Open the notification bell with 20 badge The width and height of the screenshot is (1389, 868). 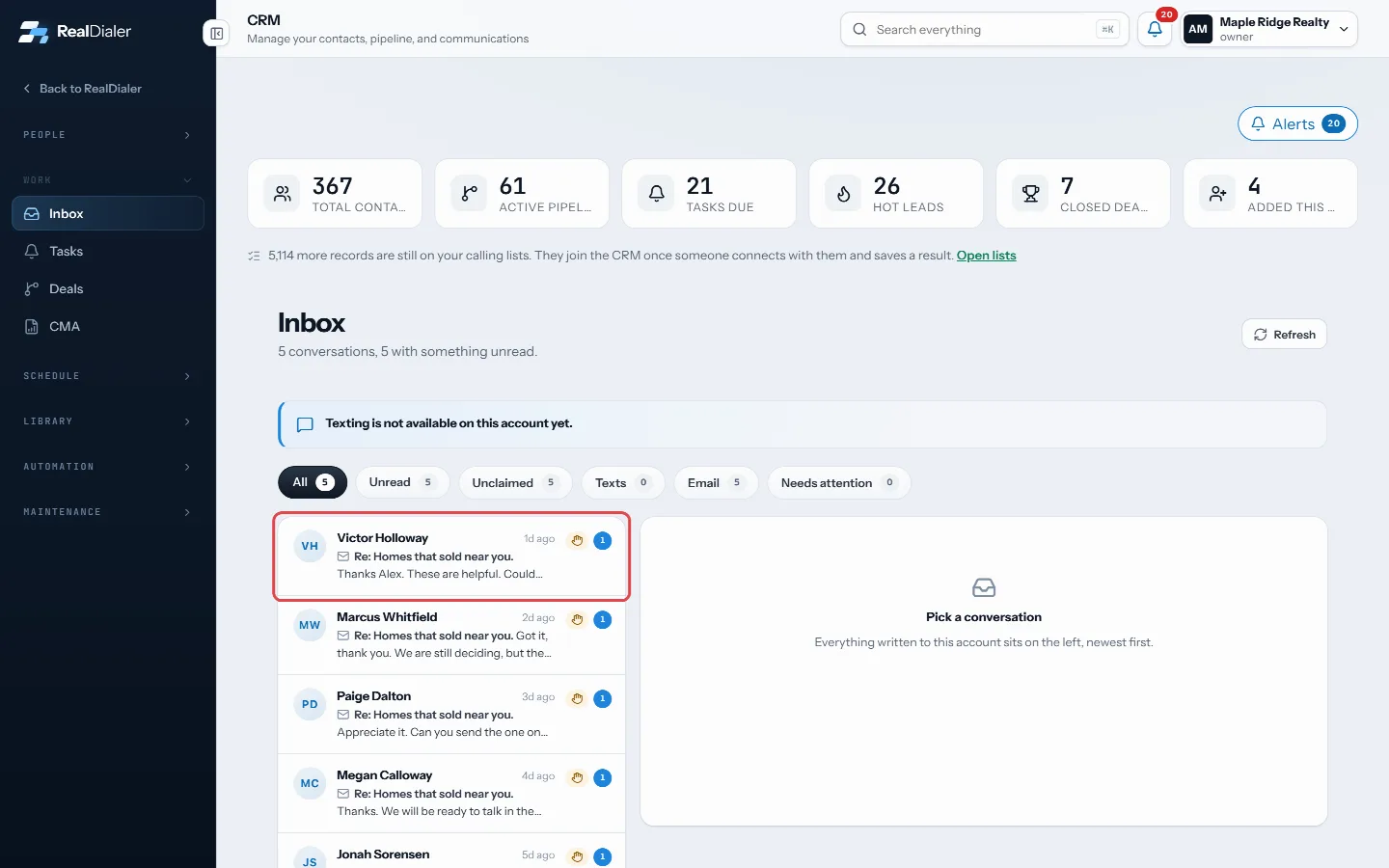pyautogui.click(x=1155, y=29)
